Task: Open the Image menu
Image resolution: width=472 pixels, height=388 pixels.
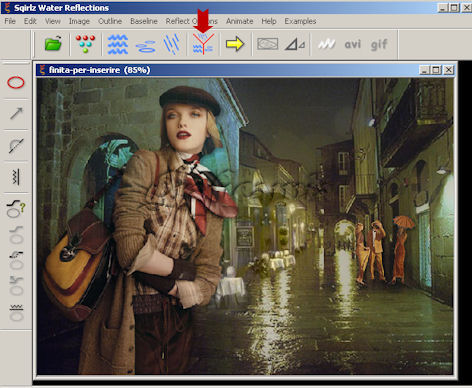Action: tap(79, 21)
